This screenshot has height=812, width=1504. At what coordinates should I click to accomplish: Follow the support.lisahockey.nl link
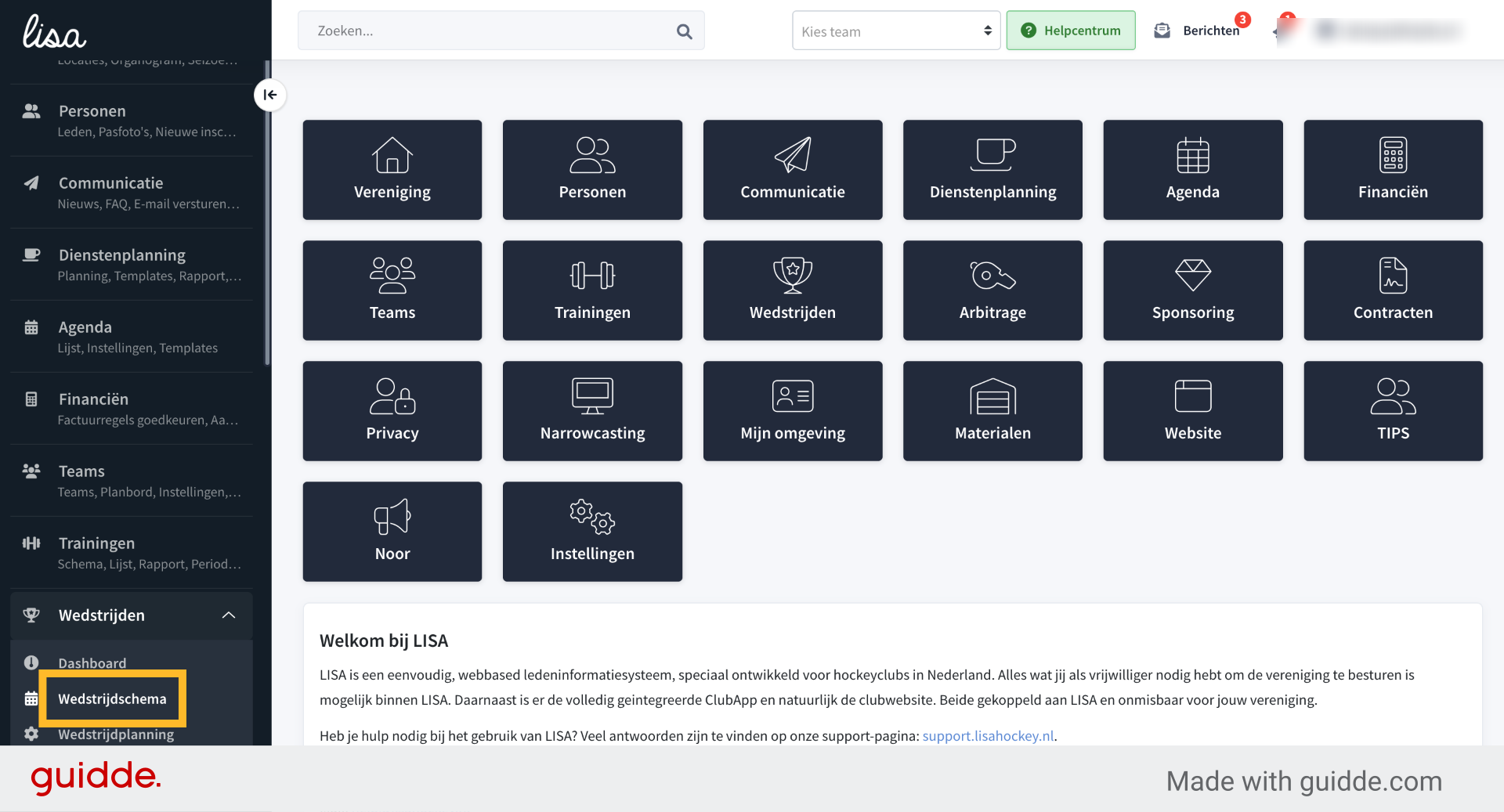988,735
